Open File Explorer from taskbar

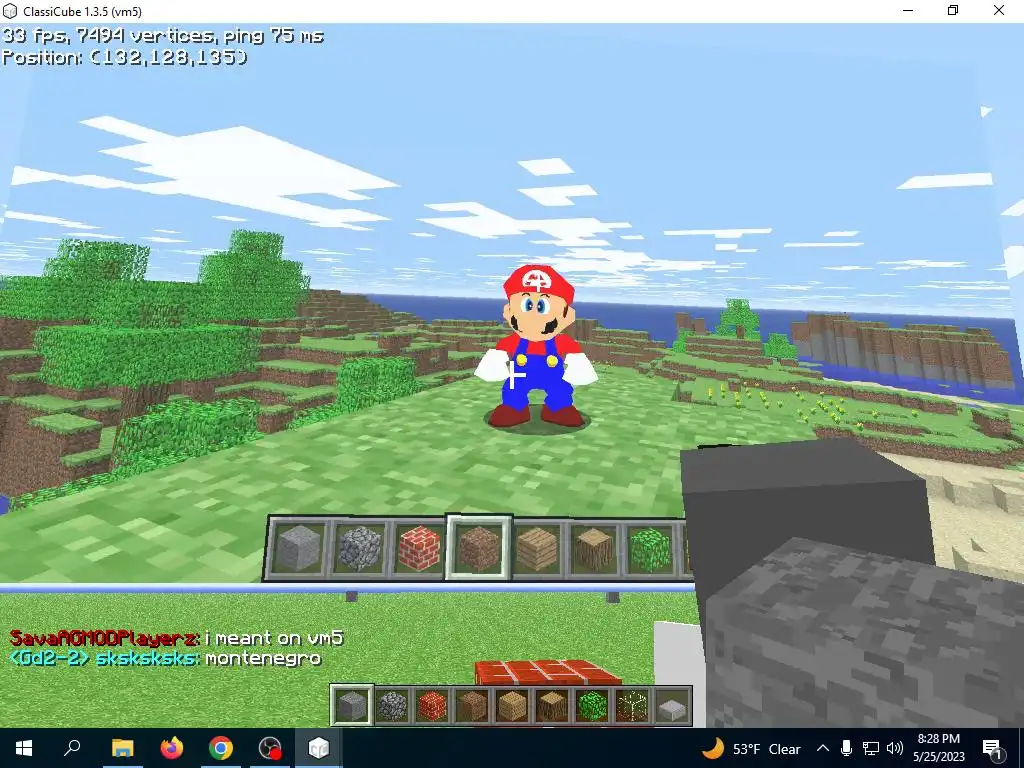pos(122,748)
